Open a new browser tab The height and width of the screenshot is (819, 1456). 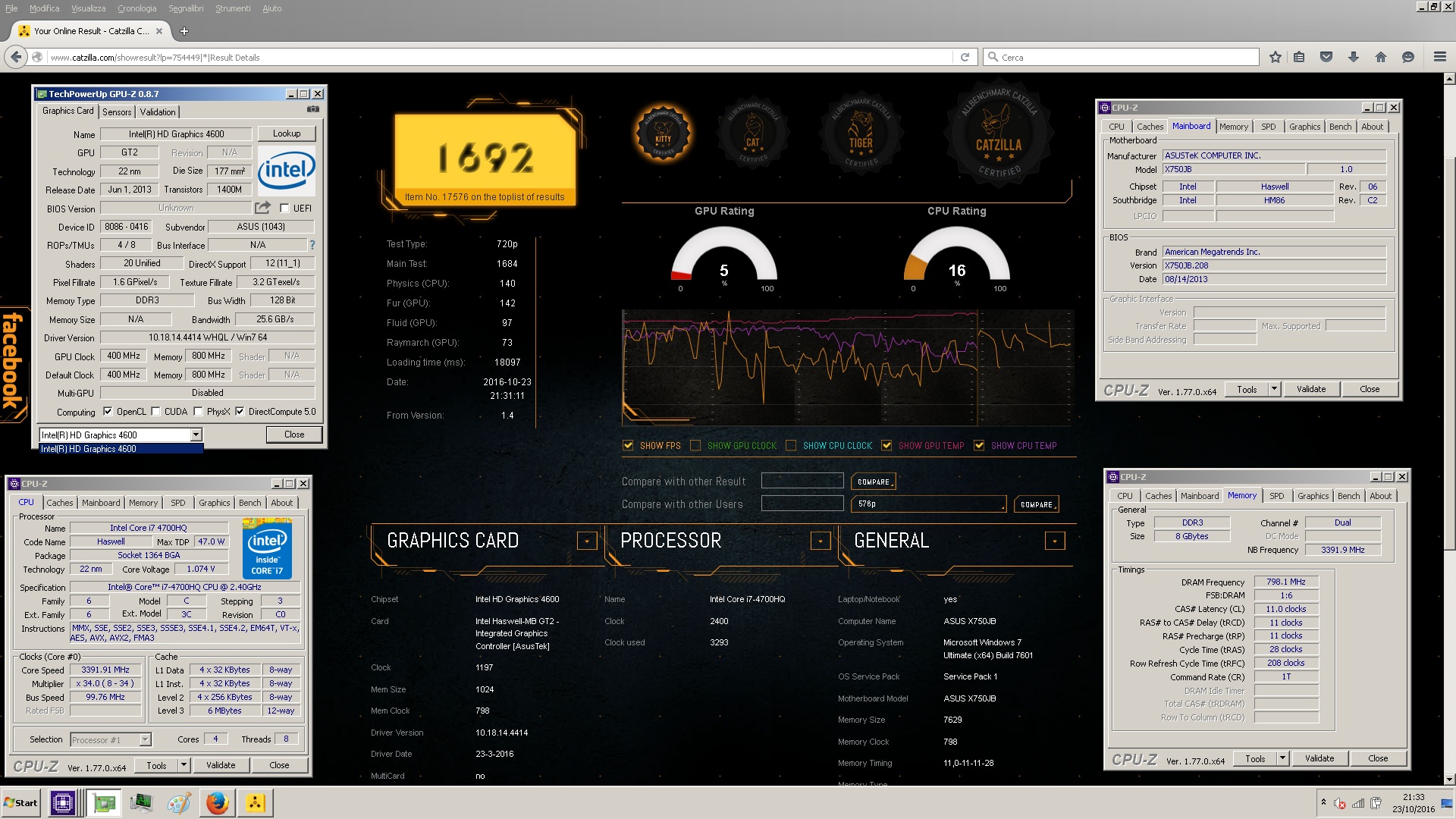(184, 31)
